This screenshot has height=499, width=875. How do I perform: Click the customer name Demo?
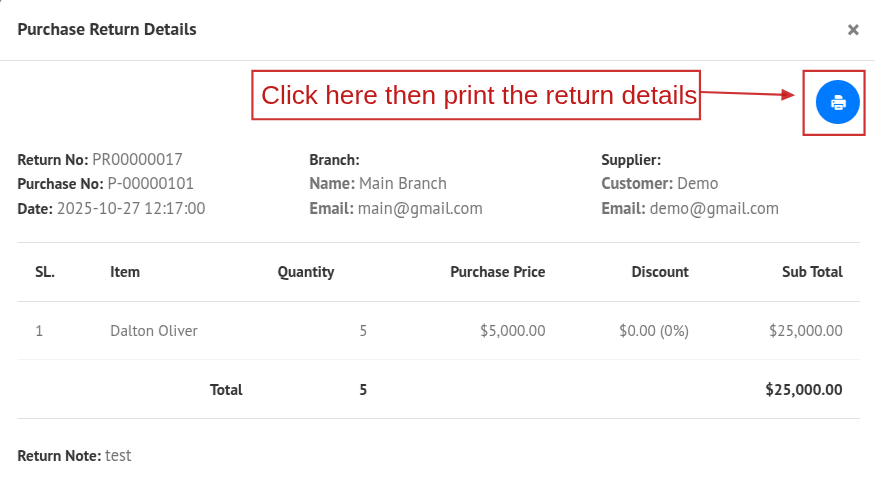pos(698,184)
